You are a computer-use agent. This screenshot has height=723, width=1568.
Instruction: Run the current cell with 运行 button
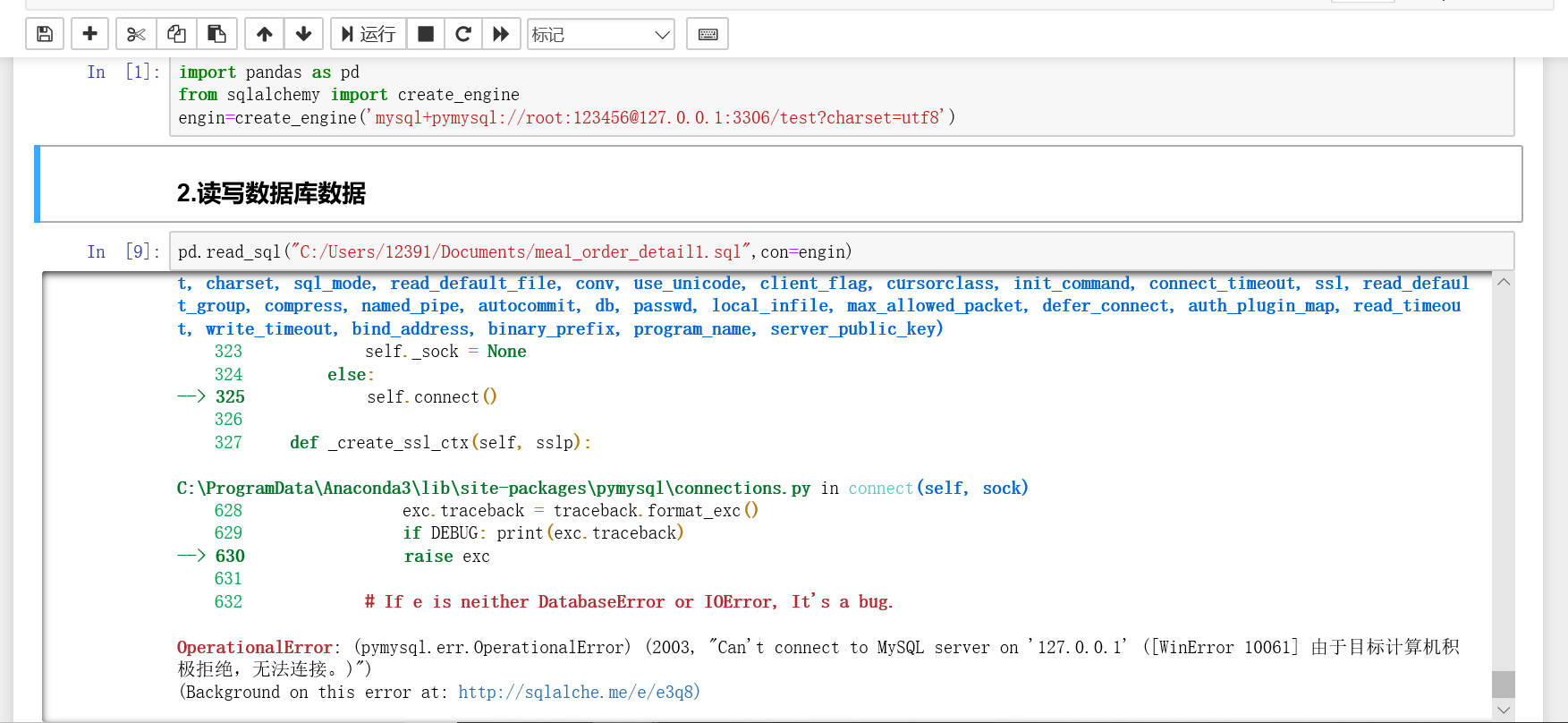pos(369,34)
